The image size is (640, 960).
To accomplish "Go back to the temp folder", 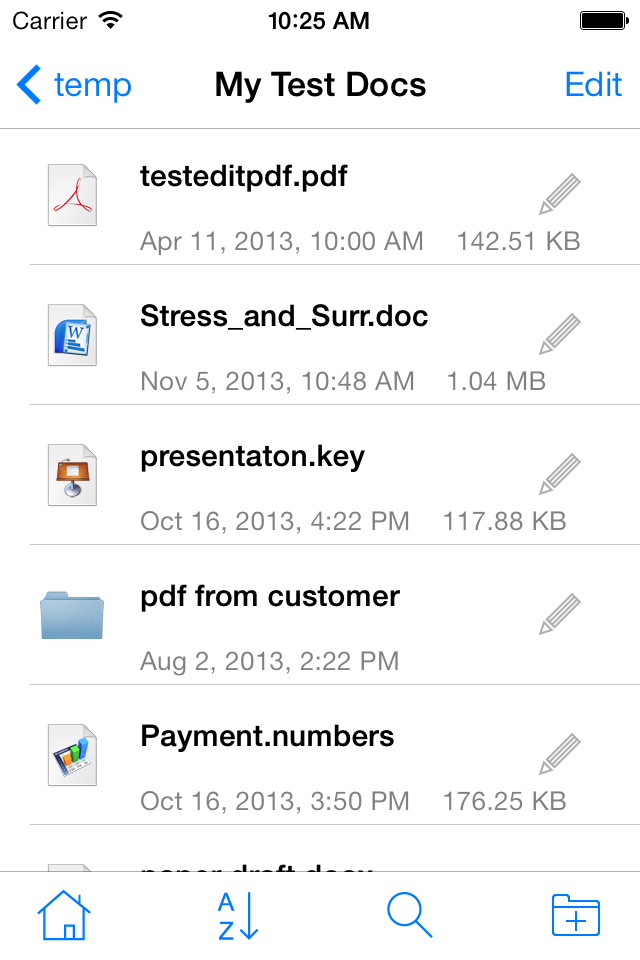I will 73,84.
